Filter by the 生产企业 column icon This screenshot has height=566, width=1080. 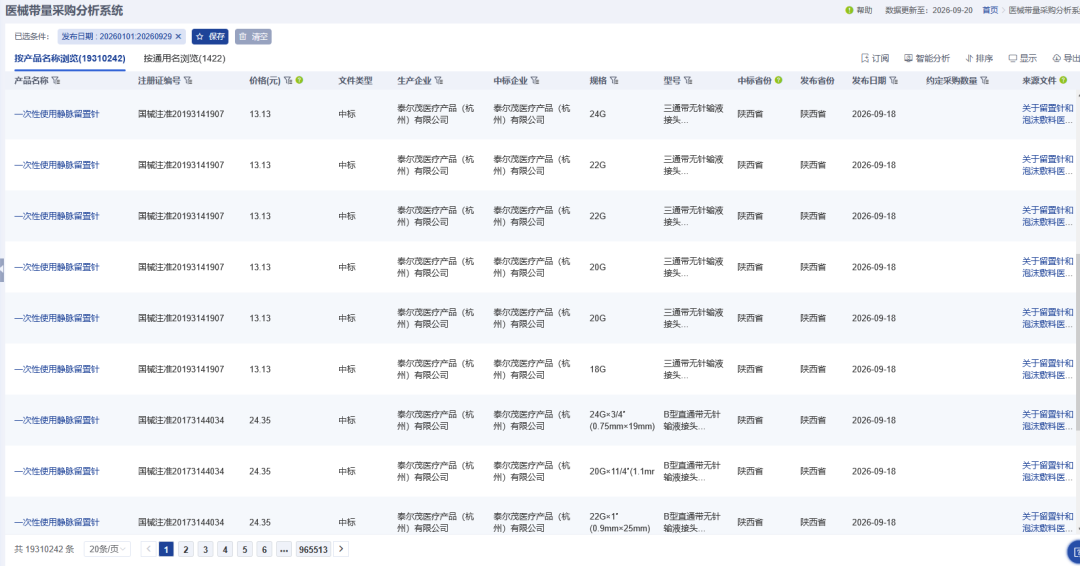click(439, 81)
